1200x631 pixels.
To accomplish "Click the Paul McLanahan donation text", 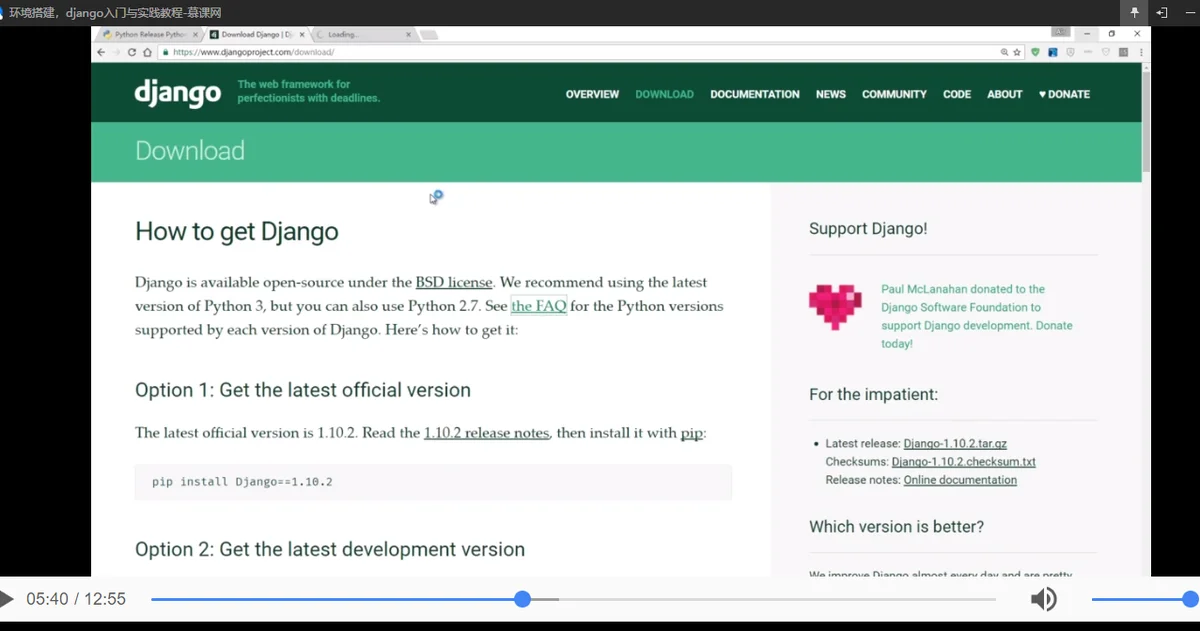I will click(x=977, y=316).
